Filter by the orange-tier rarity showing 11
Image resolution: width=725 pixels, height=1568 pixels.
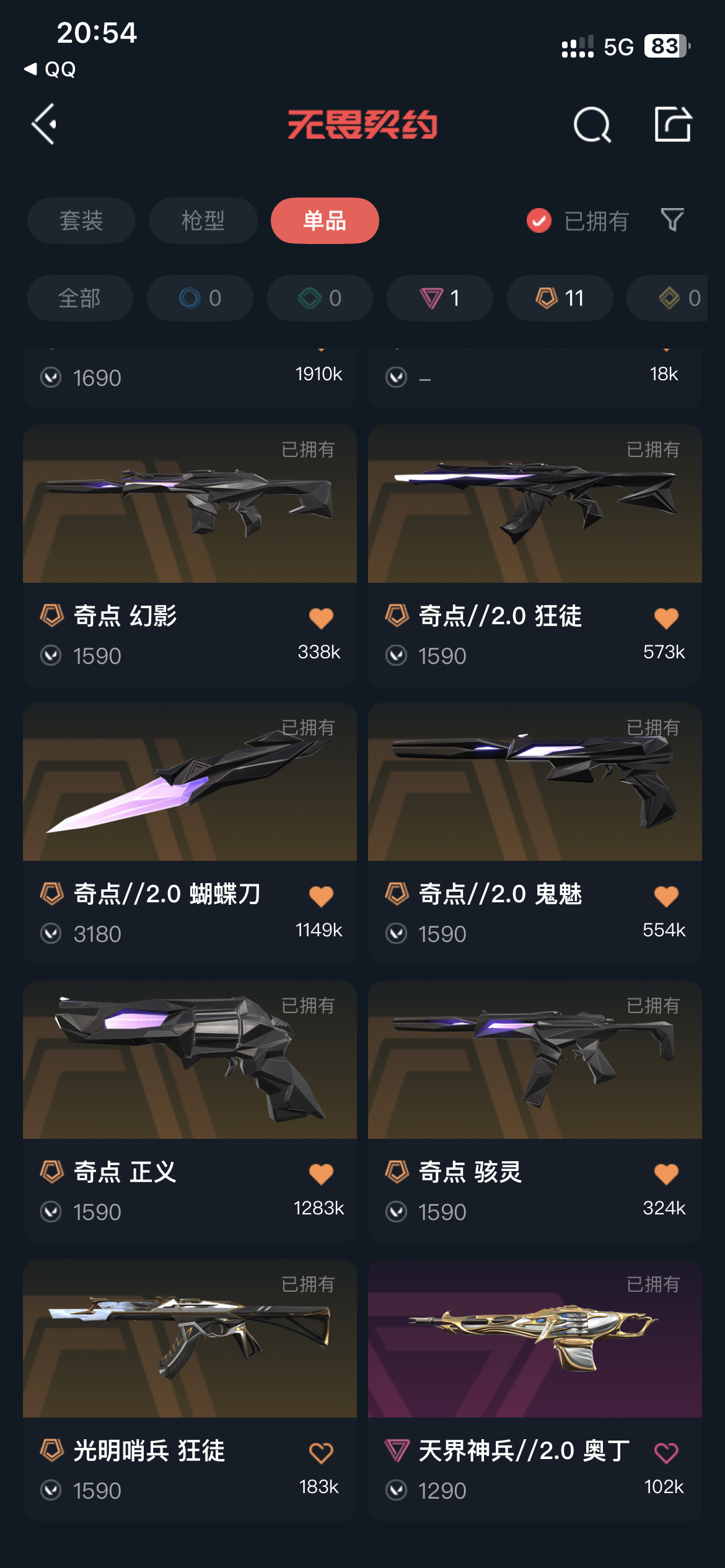560,298
